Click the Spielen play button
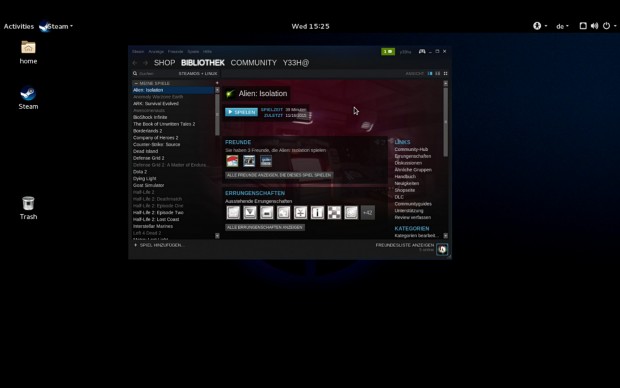The height and width of the screenshot is (388, 620). click(x=241, y=112)
